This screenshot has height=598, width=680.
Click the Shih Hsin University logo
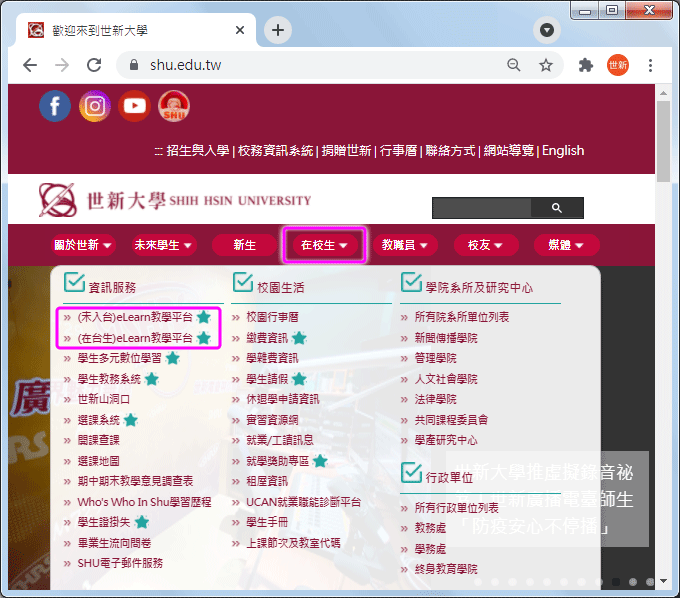point(175,200)
